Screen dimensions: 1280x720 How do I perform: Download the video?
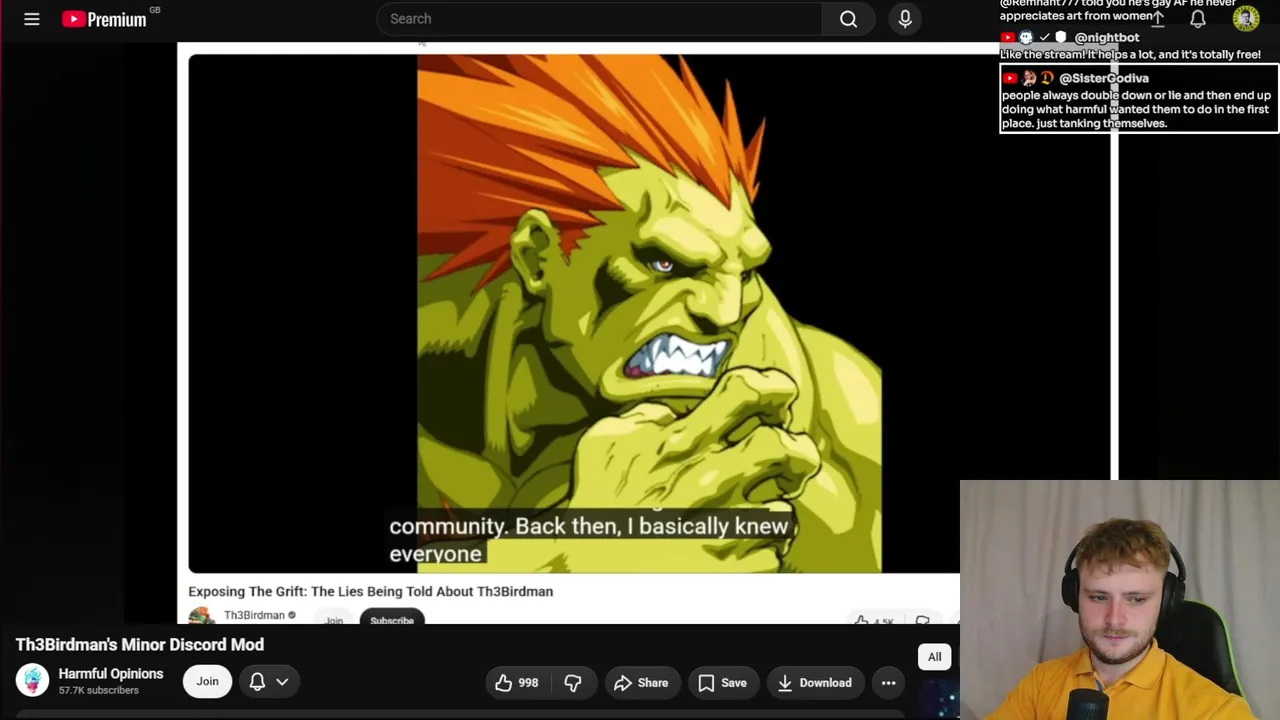coord(814,683)
